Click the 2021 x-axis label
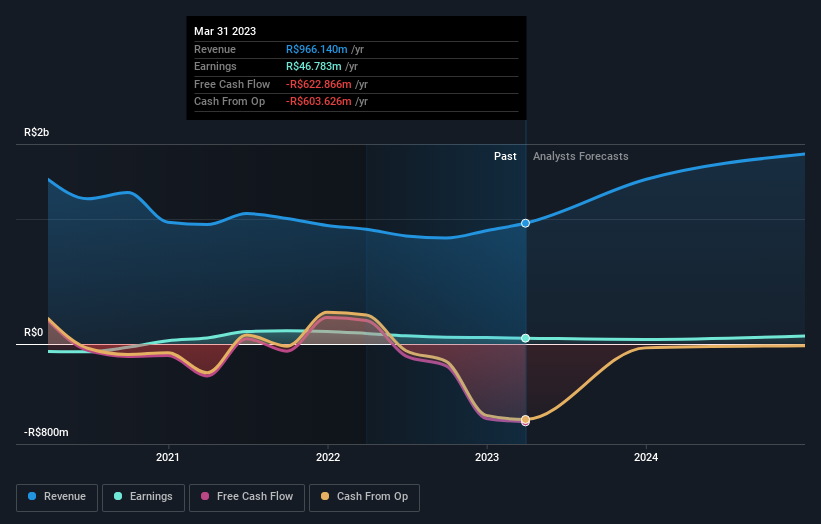Image resolution: width=821 pixels, height=524 pixels. pyautogui.click(x=168, y=458)
